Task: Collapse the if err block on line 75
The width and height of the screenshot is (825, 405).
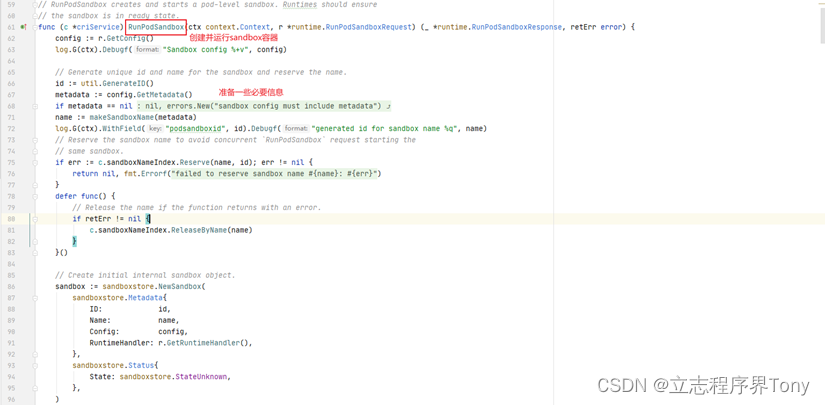Action: point(35,163)
